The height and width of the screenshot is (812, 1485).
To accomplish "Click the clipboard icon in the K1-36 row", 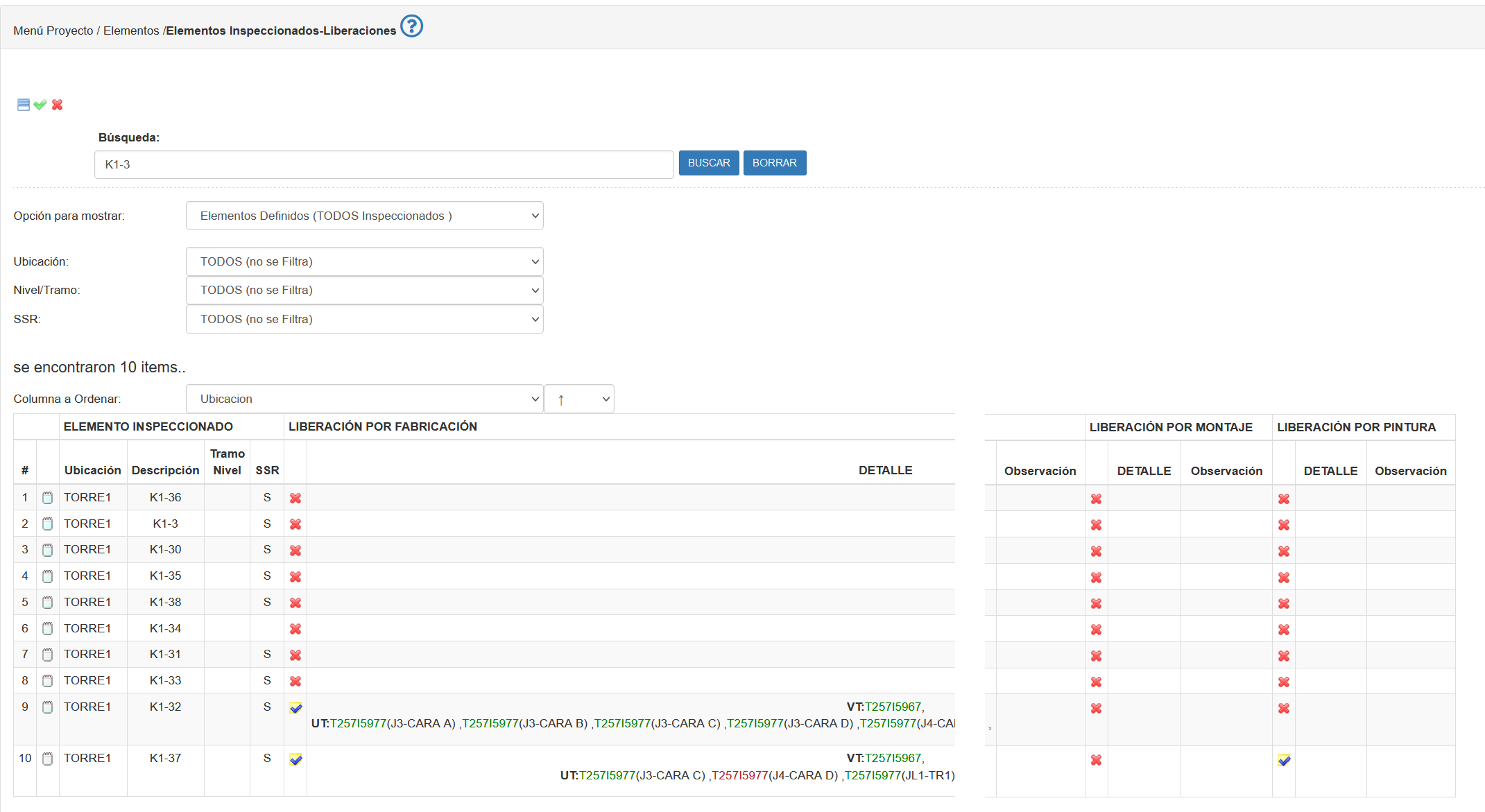I will click(47, 498).
